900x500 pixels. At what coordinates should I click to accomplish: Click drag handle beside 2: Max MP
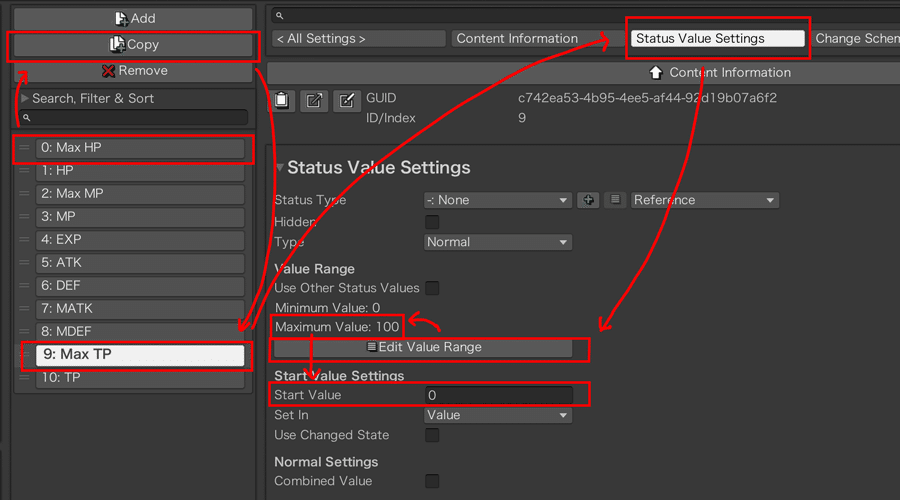pos(24,193)
